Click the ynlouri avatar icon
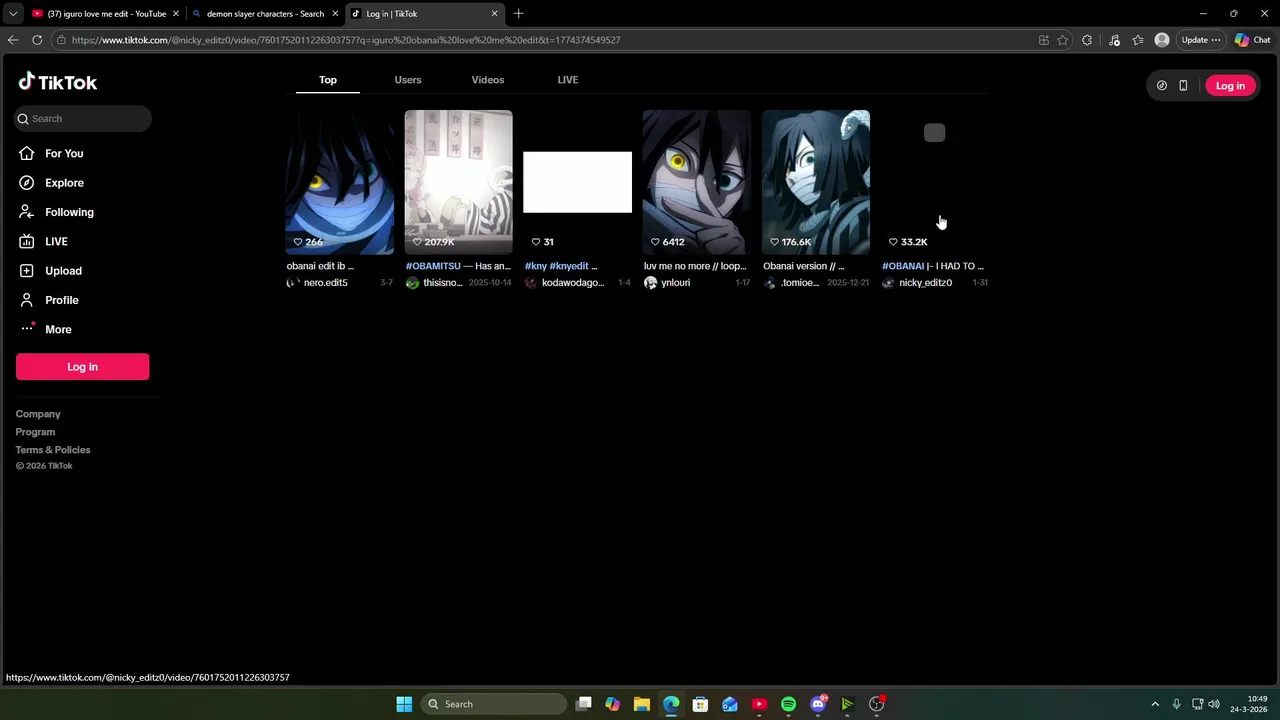The height and width of the screenshot is (720, 1280). (651, 283)
